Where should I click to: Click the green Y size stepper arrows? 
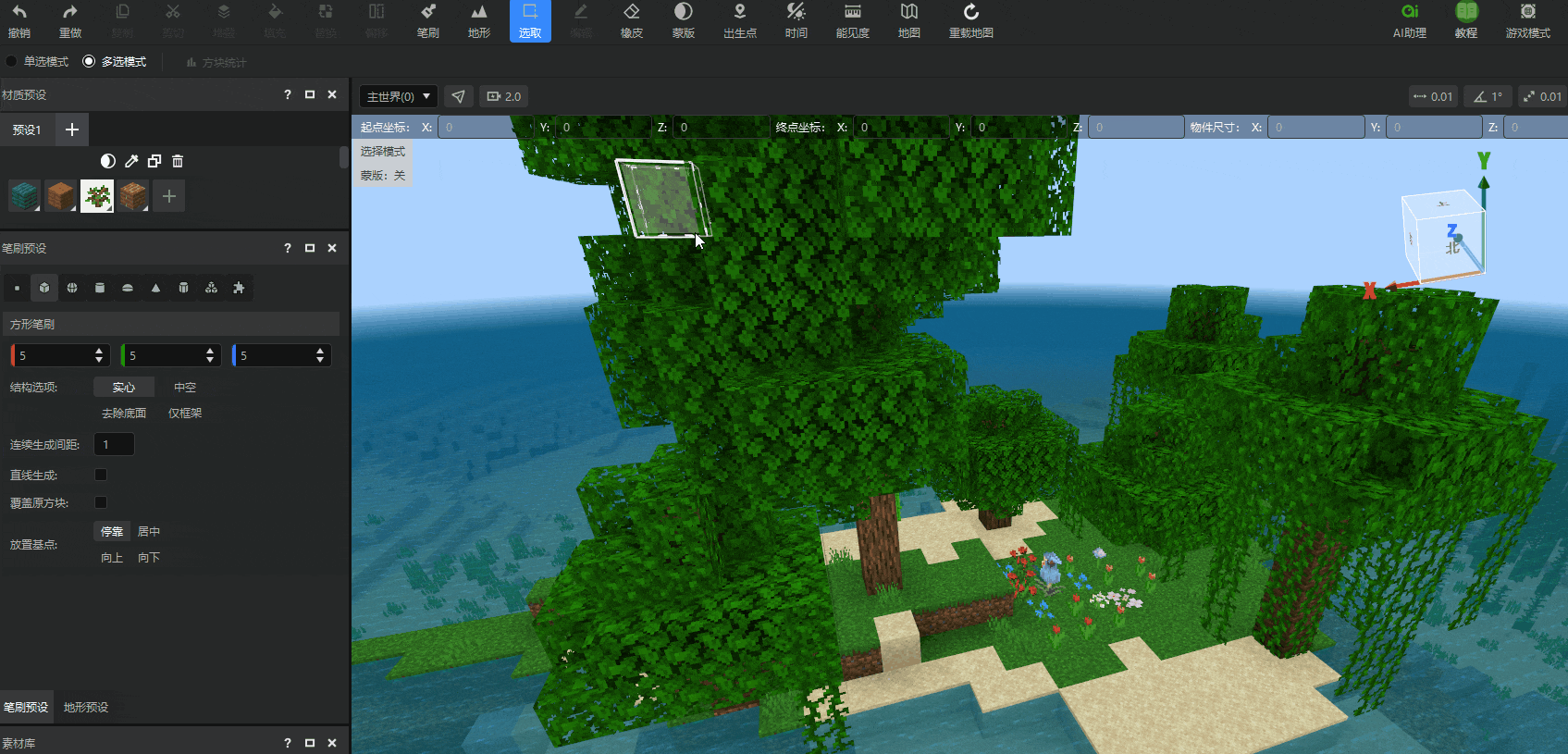[x=210, y=355]
